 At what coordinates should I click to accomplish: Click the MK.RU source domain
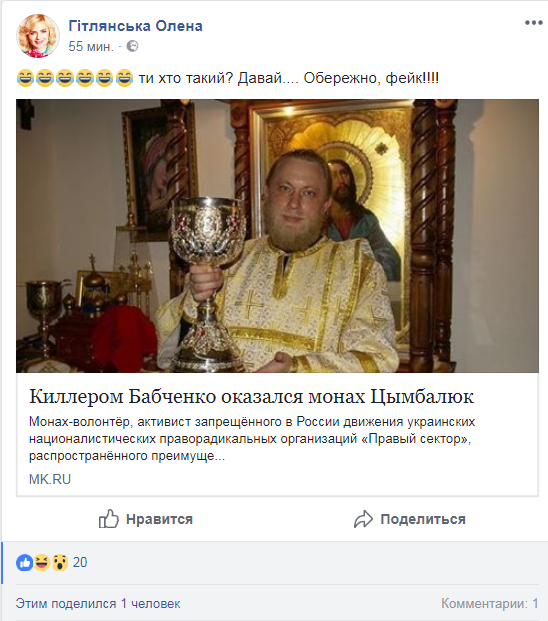[50, 479]
